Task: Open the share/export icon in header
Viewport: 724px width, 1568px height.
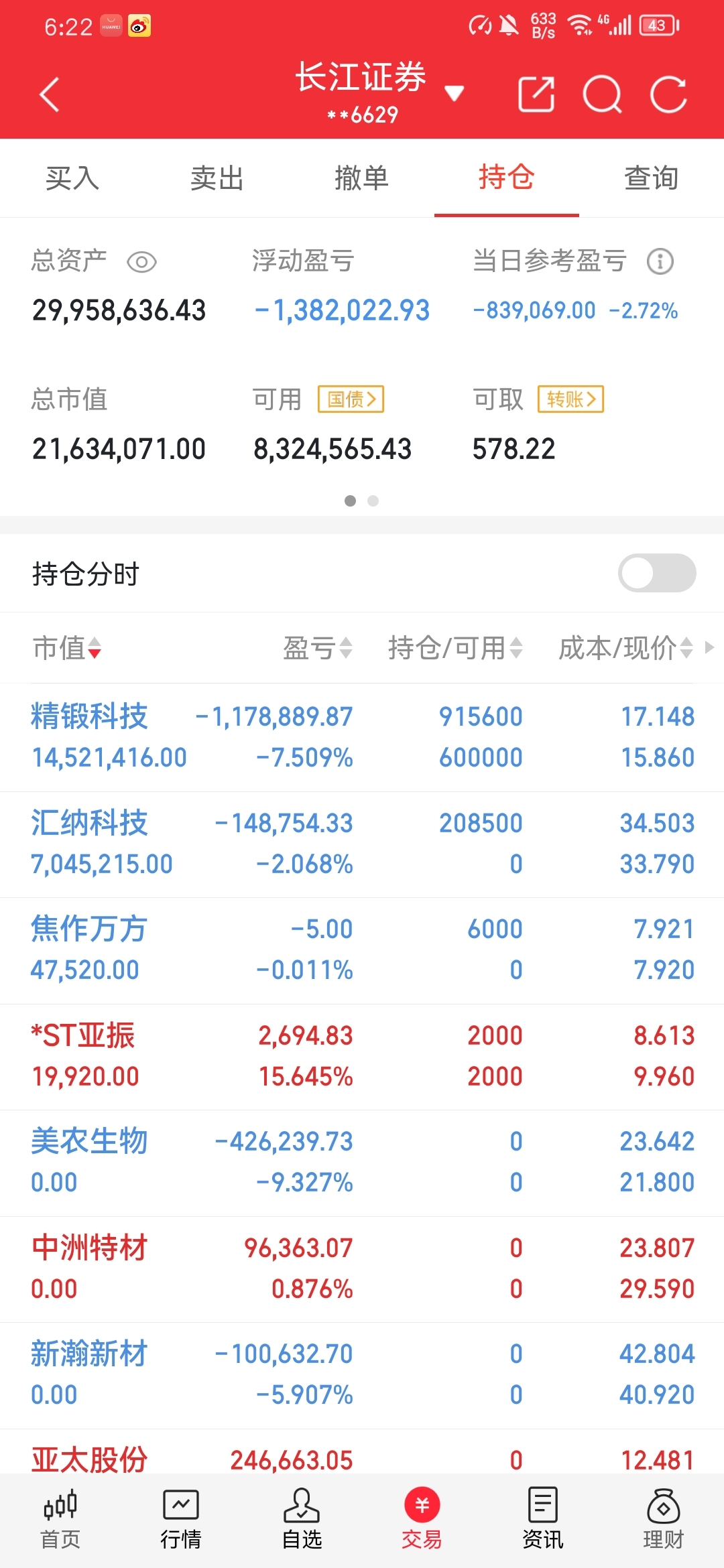Action: coord(536,94)
